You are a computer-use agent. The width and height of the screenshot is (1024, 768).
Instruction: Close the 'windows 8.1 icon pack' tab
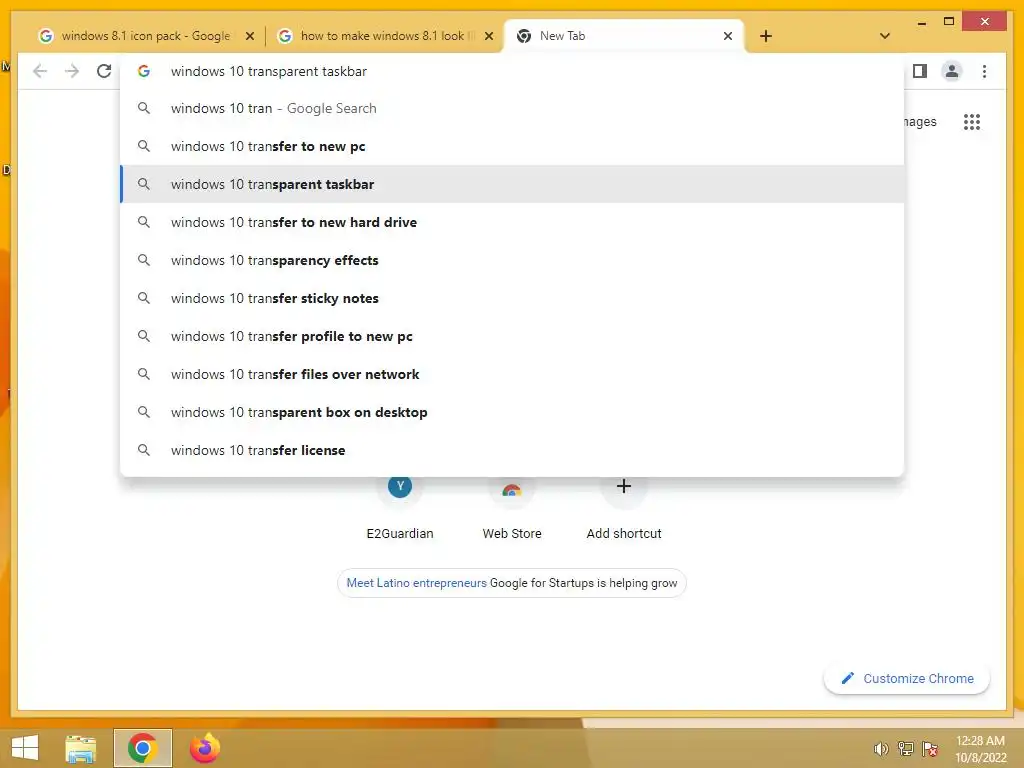click(249, 37)
